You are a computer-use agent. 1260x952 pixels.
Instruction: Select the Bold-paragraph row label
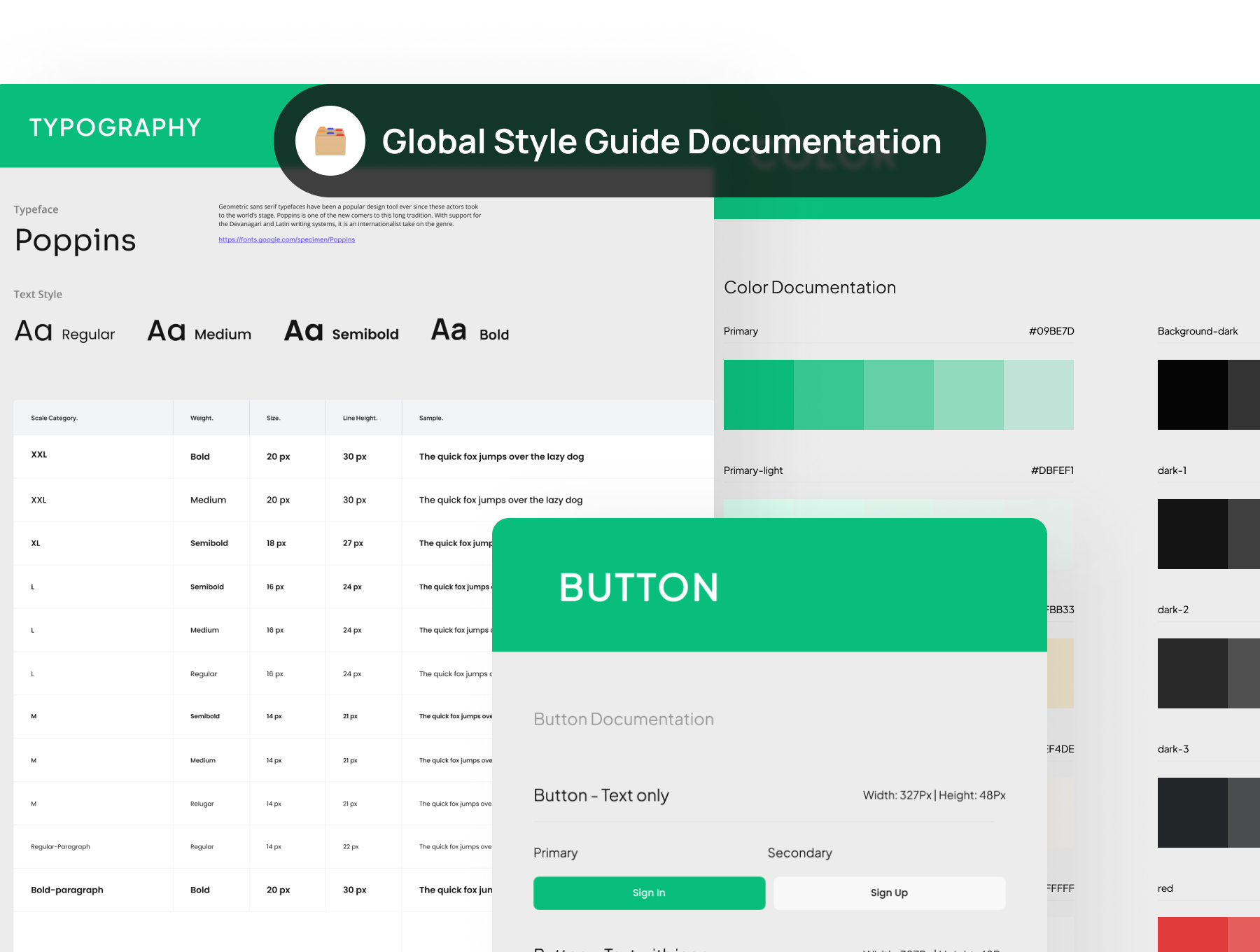tap(67, 890)
